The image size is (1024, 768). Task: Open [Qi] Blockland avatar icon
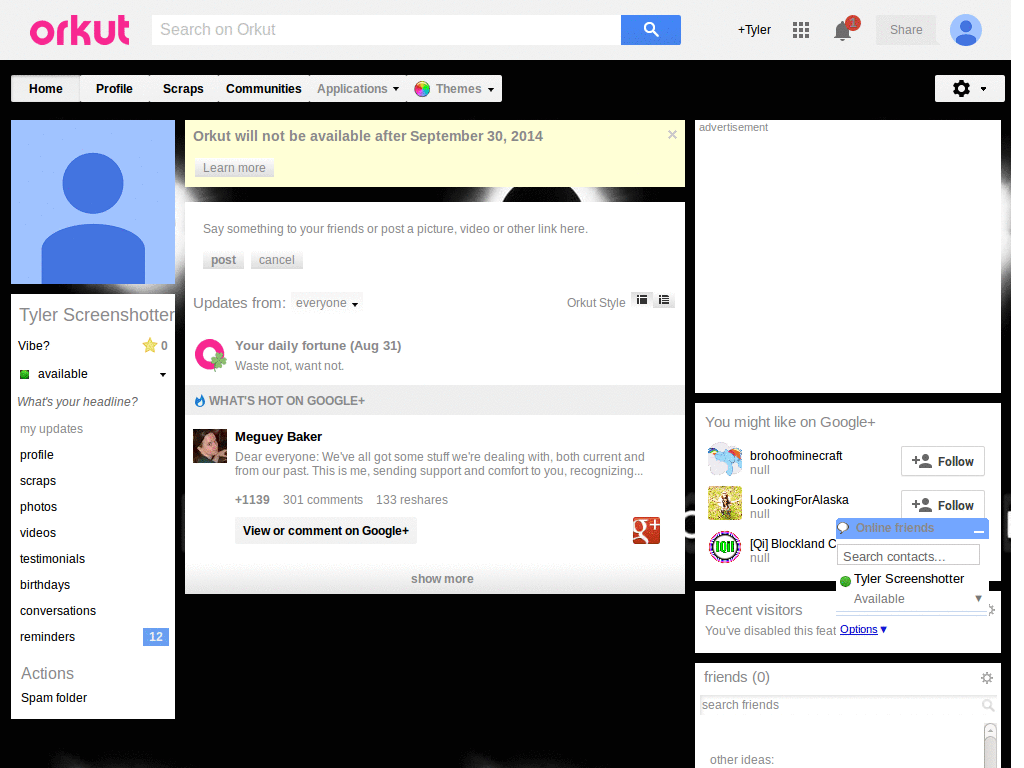(x=725, y=547)
